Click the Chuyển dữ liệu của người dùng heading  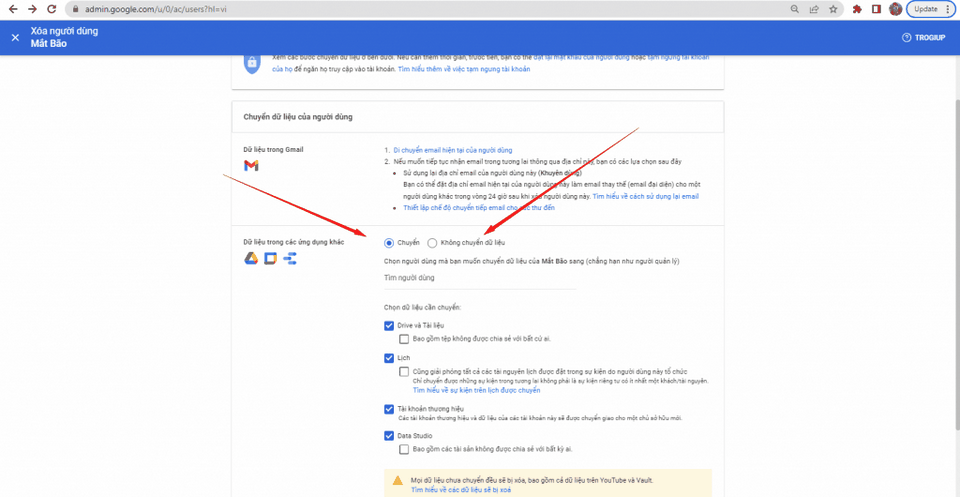298,117
